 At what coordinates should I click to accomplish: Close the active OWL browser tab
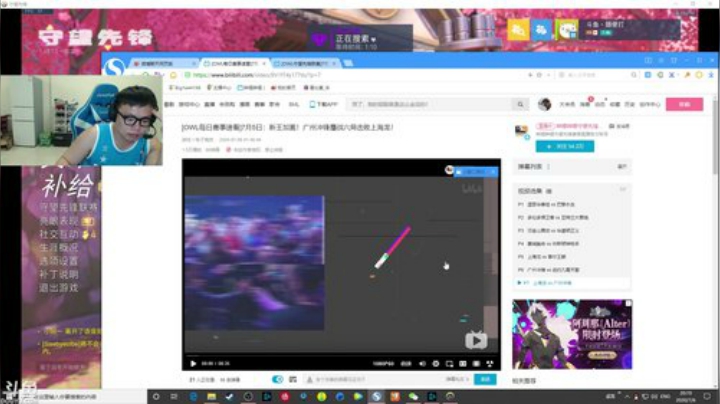pos(264,63)
